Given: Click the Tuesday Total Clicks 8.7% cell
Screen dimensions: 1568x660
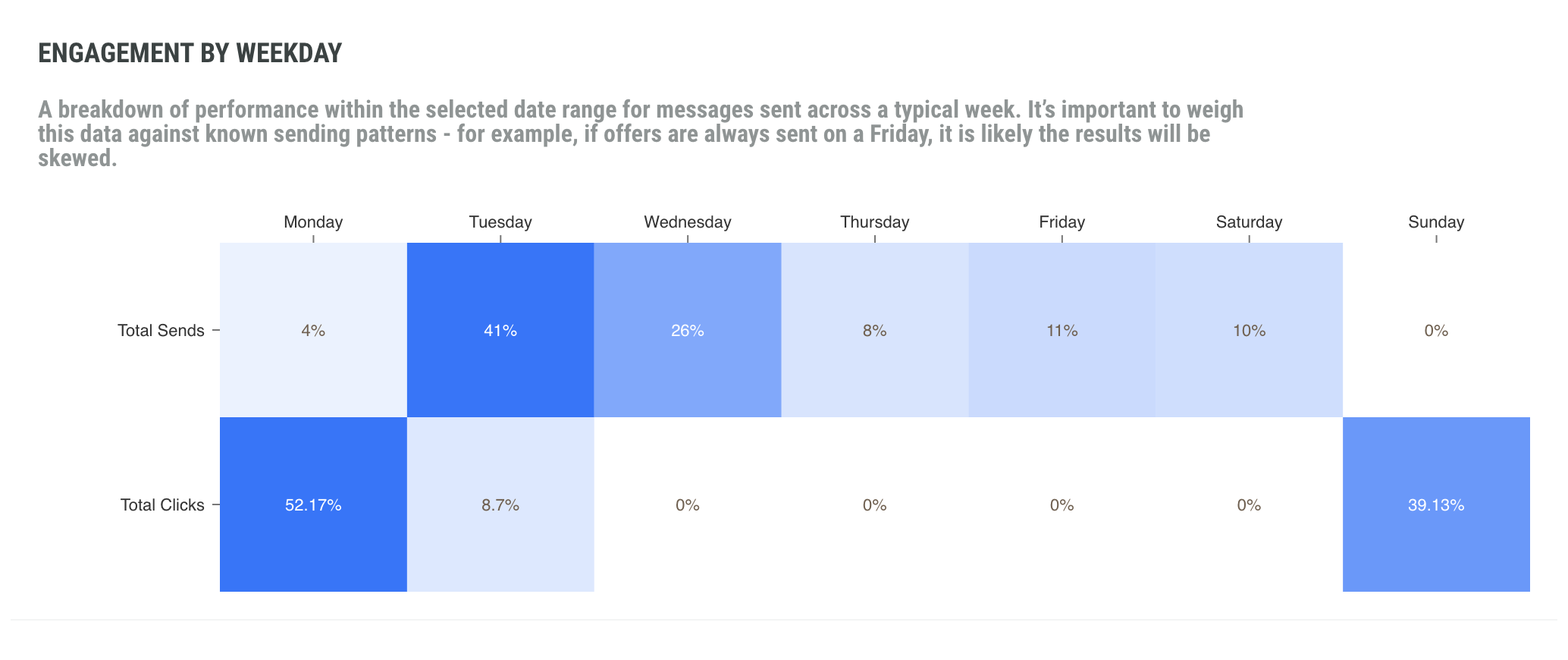Looking at the screenshot, I should tap(500, 504).
